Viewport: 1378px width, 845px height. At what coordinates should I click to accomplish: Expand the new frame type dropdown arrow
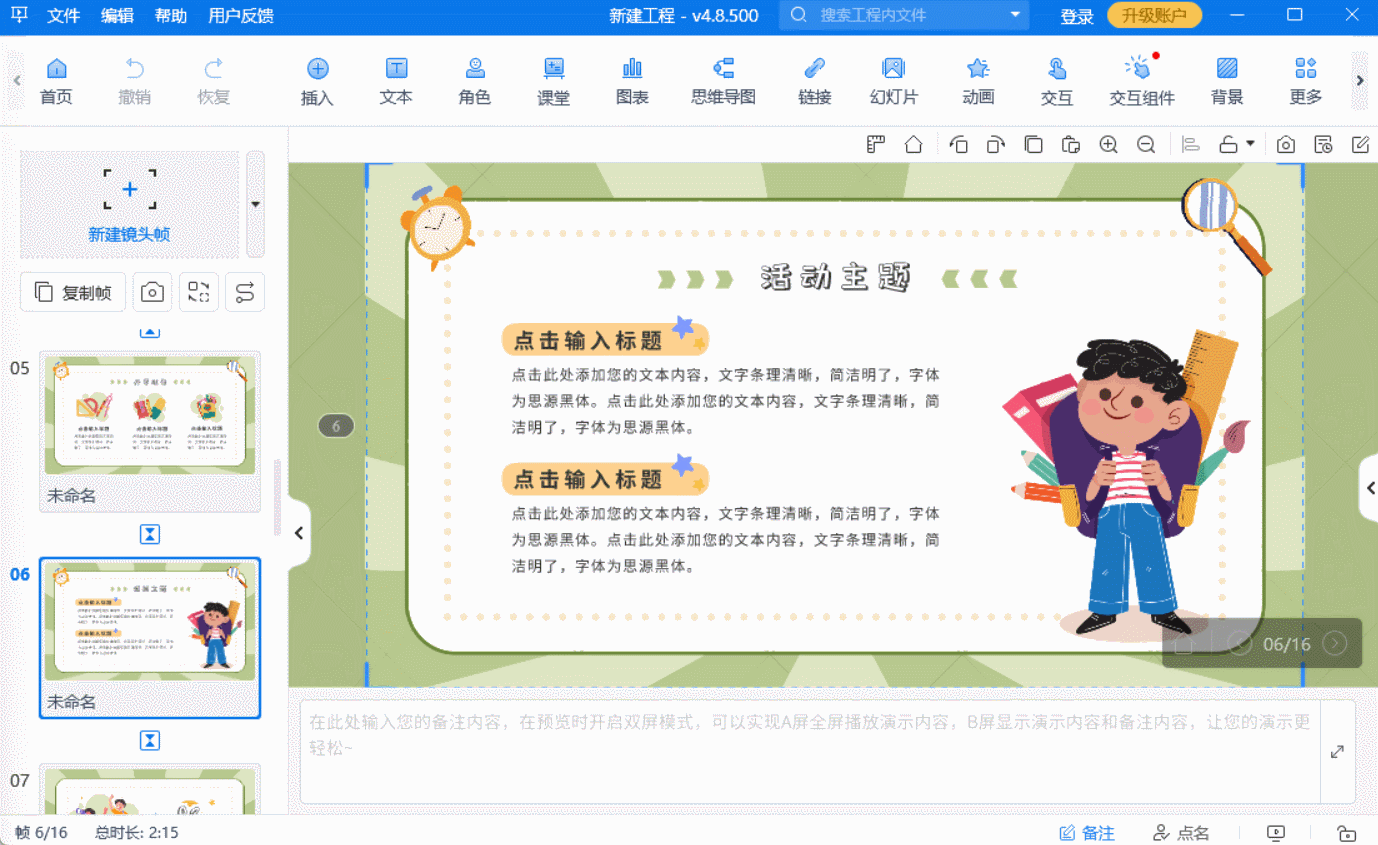255,205
